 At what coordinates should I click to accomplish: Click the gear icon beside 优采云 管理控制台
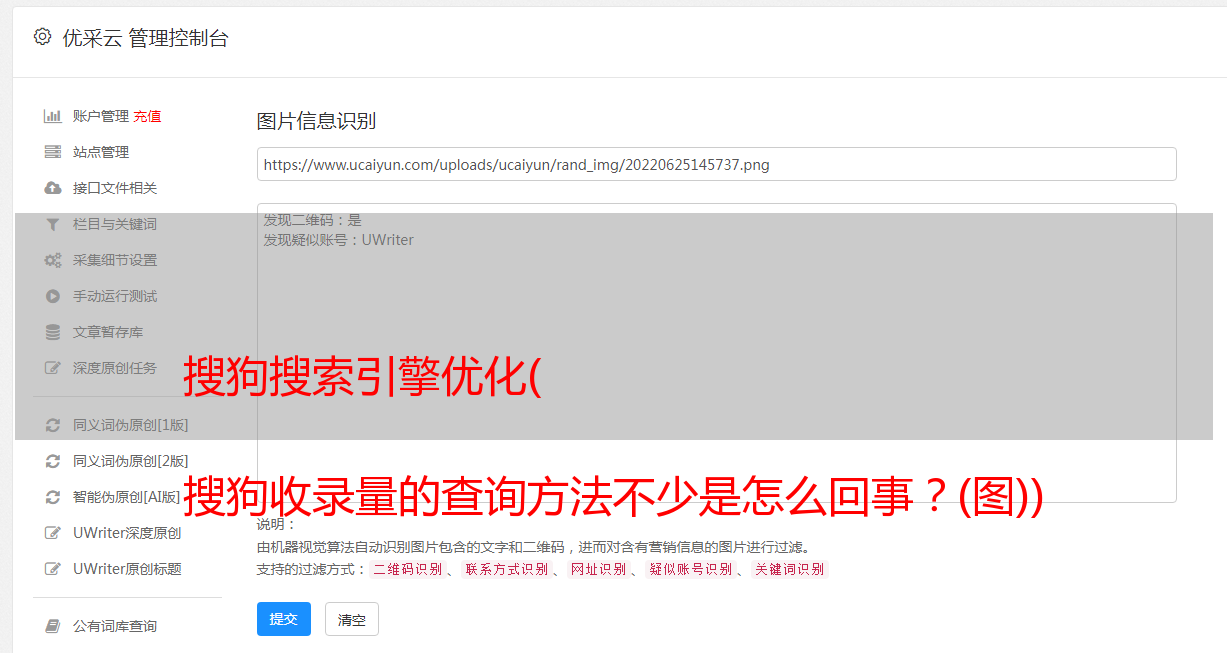pyautogui.click(x=42, y=37)
